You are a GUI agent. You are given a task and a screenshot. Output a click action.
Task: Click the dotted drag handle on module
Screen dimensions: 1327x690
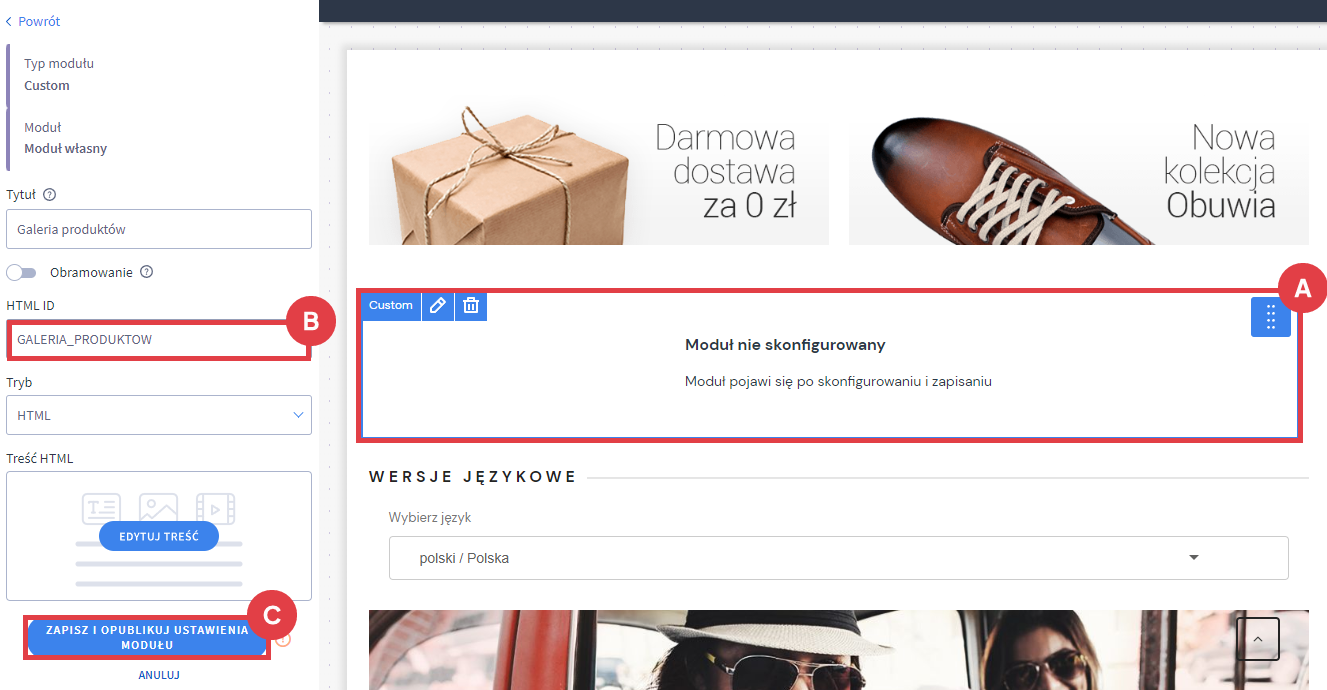point(1270,317)
